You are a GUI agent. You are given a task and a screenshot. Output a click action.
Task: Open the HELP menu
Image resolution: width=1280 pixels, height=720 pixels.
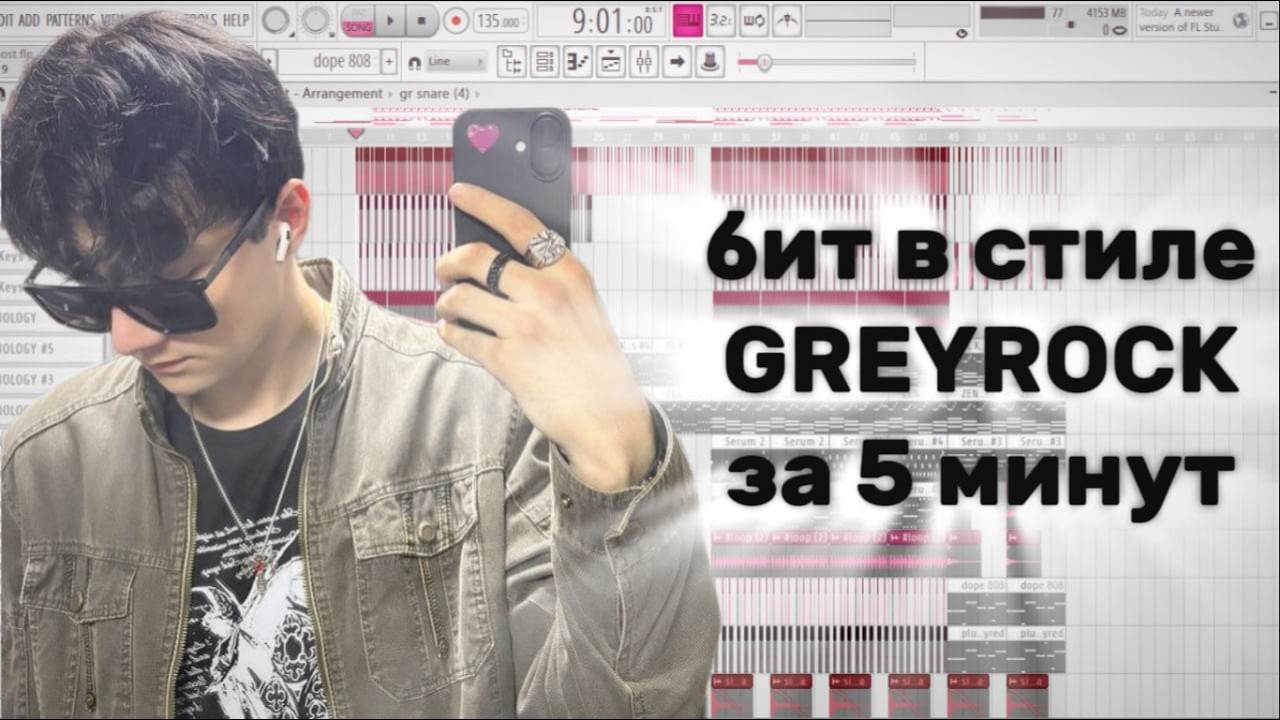(236, 19)
